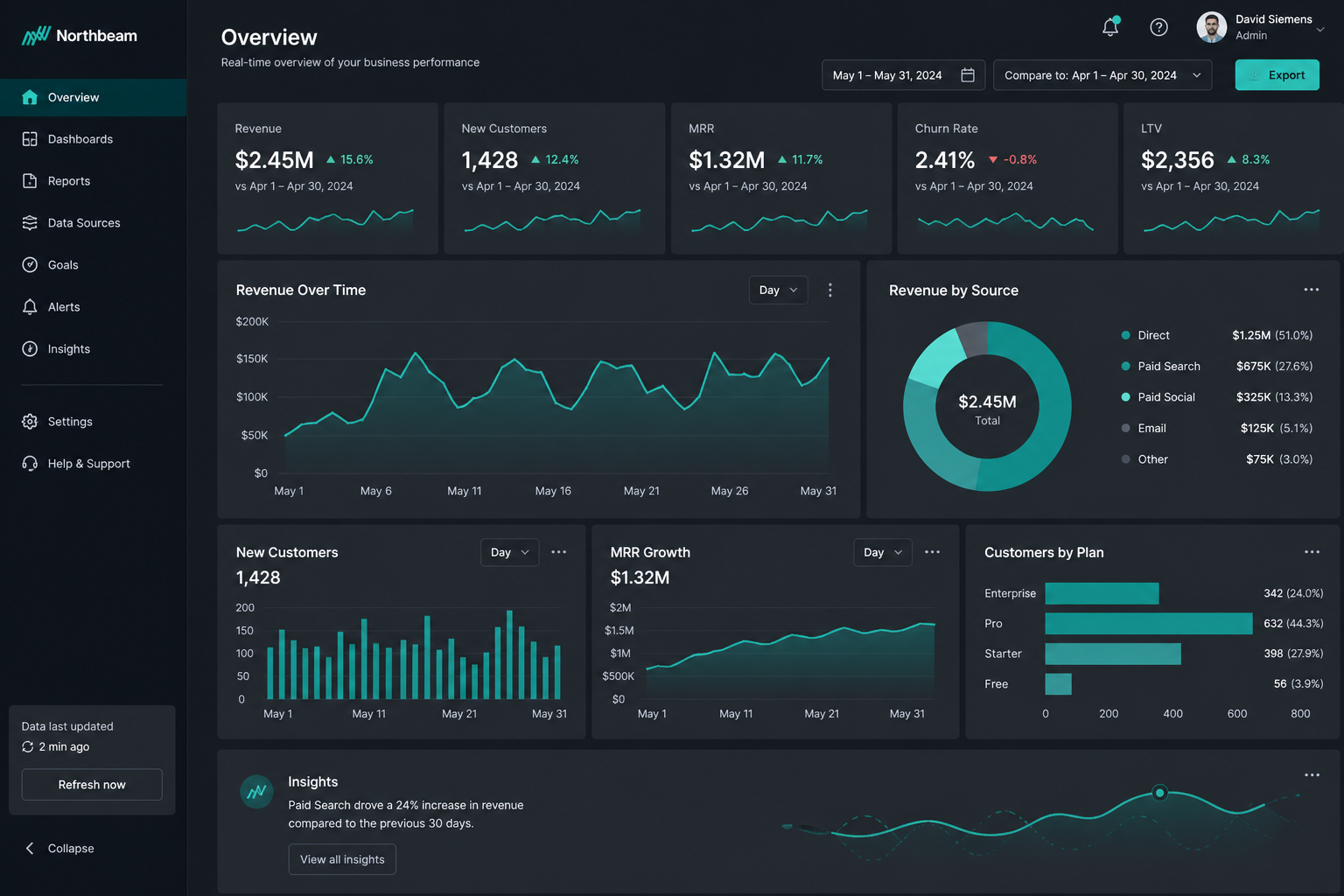
Task: Click the Overview home icon in sidebar
Action: (30, 97)
